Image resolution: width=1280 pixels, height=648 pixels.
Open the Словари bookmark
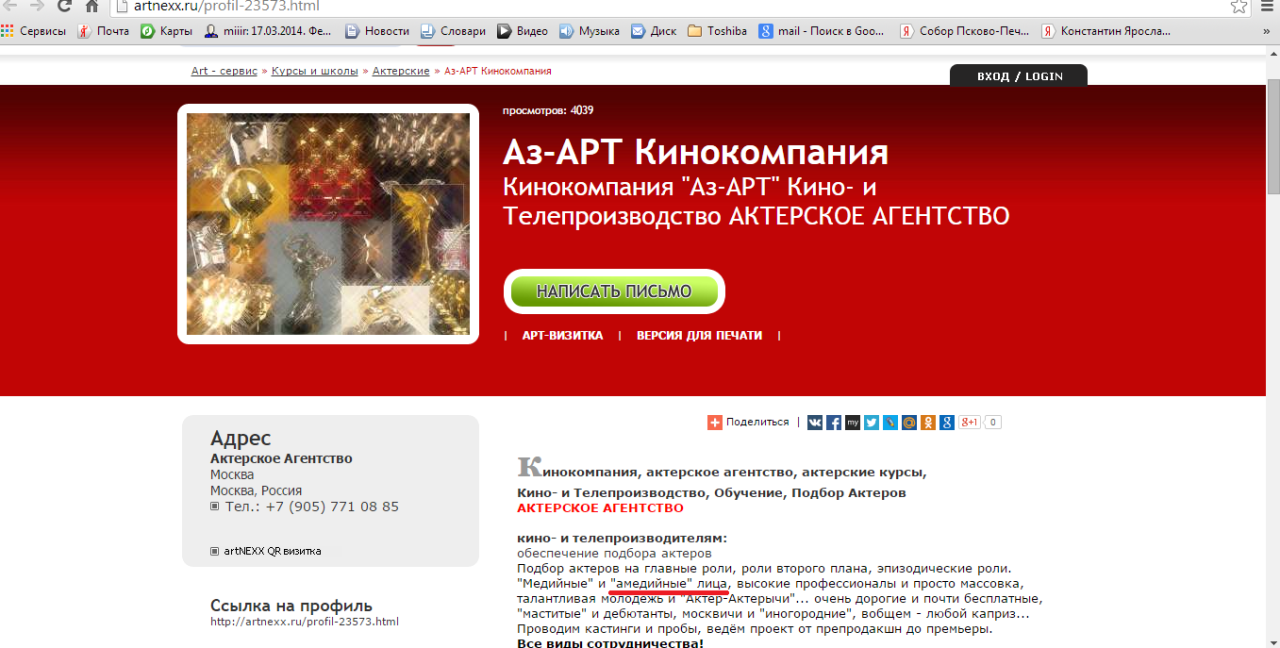coord(453,31)
